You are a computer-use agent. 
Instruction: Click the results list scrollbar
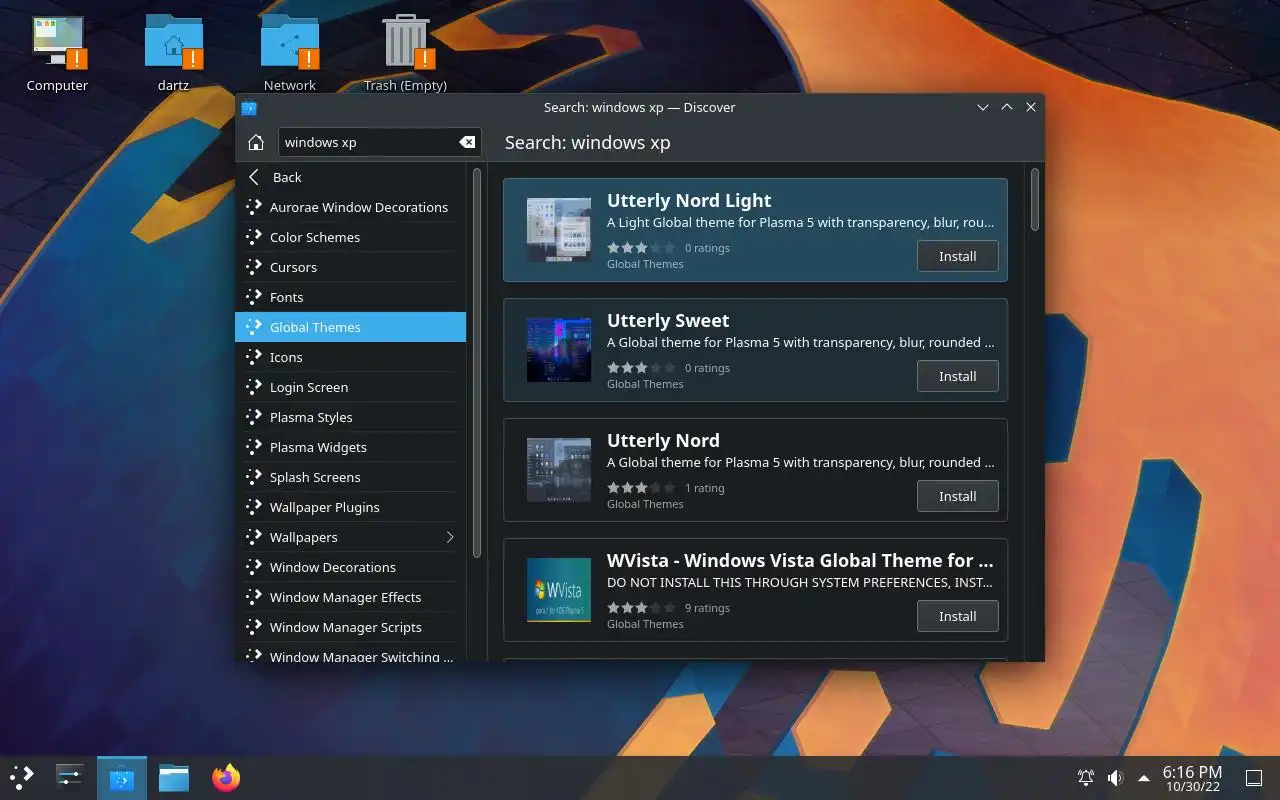point(1034,200)
